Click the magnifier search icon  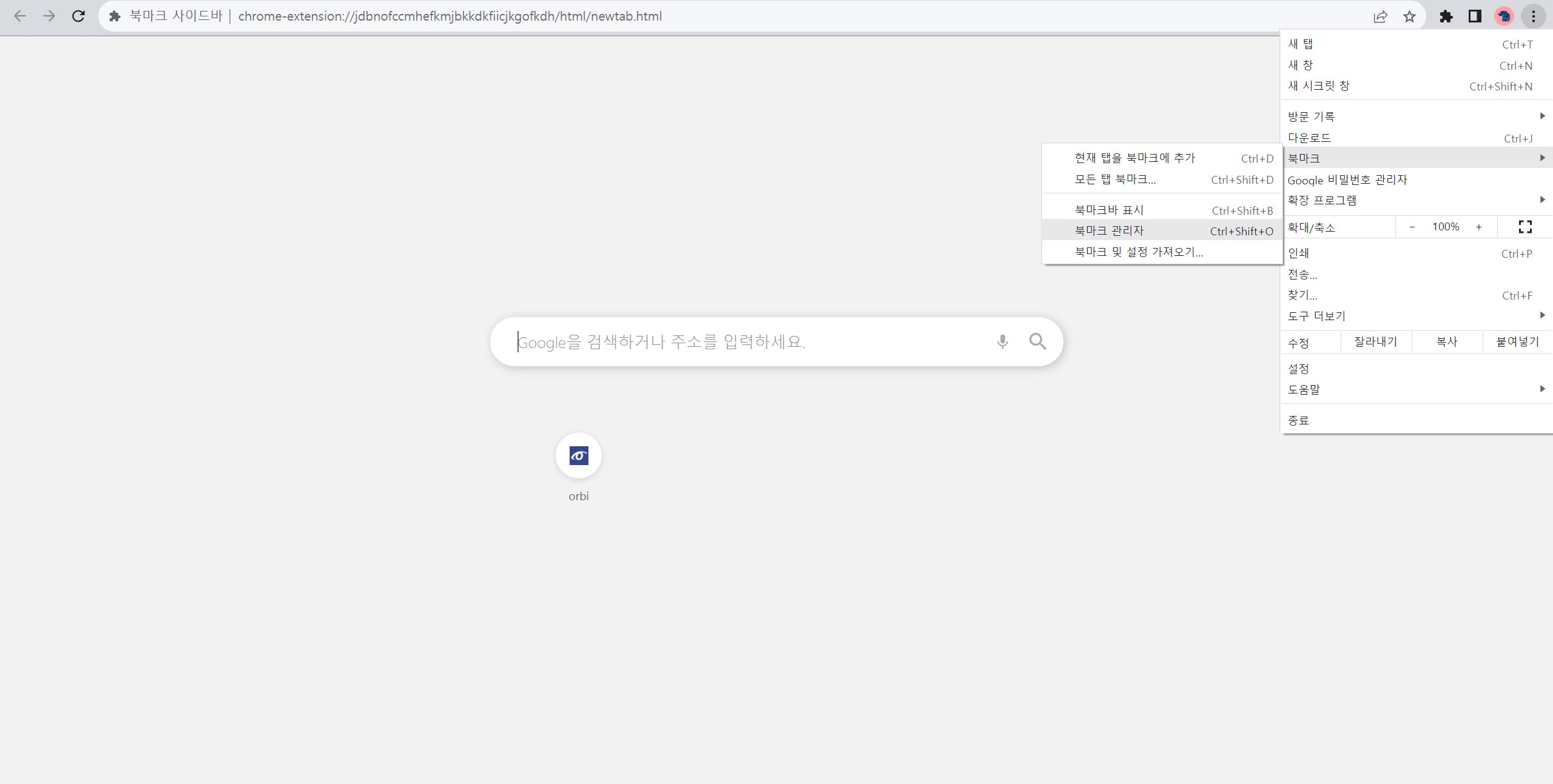click(1037, 342)
